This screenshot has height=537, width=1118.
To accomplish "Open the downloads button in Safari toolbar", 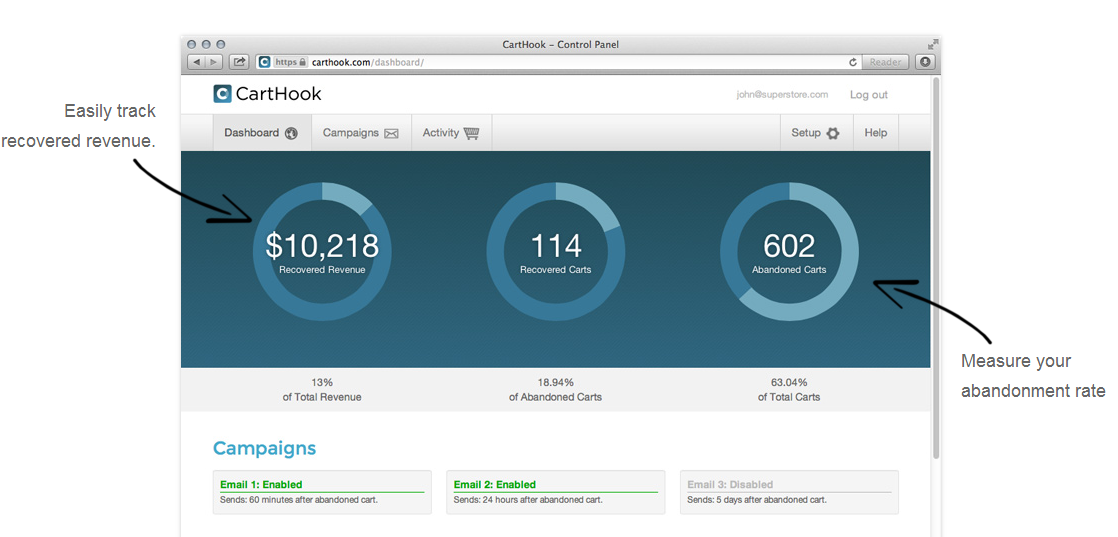I will [x=925, y=62].
